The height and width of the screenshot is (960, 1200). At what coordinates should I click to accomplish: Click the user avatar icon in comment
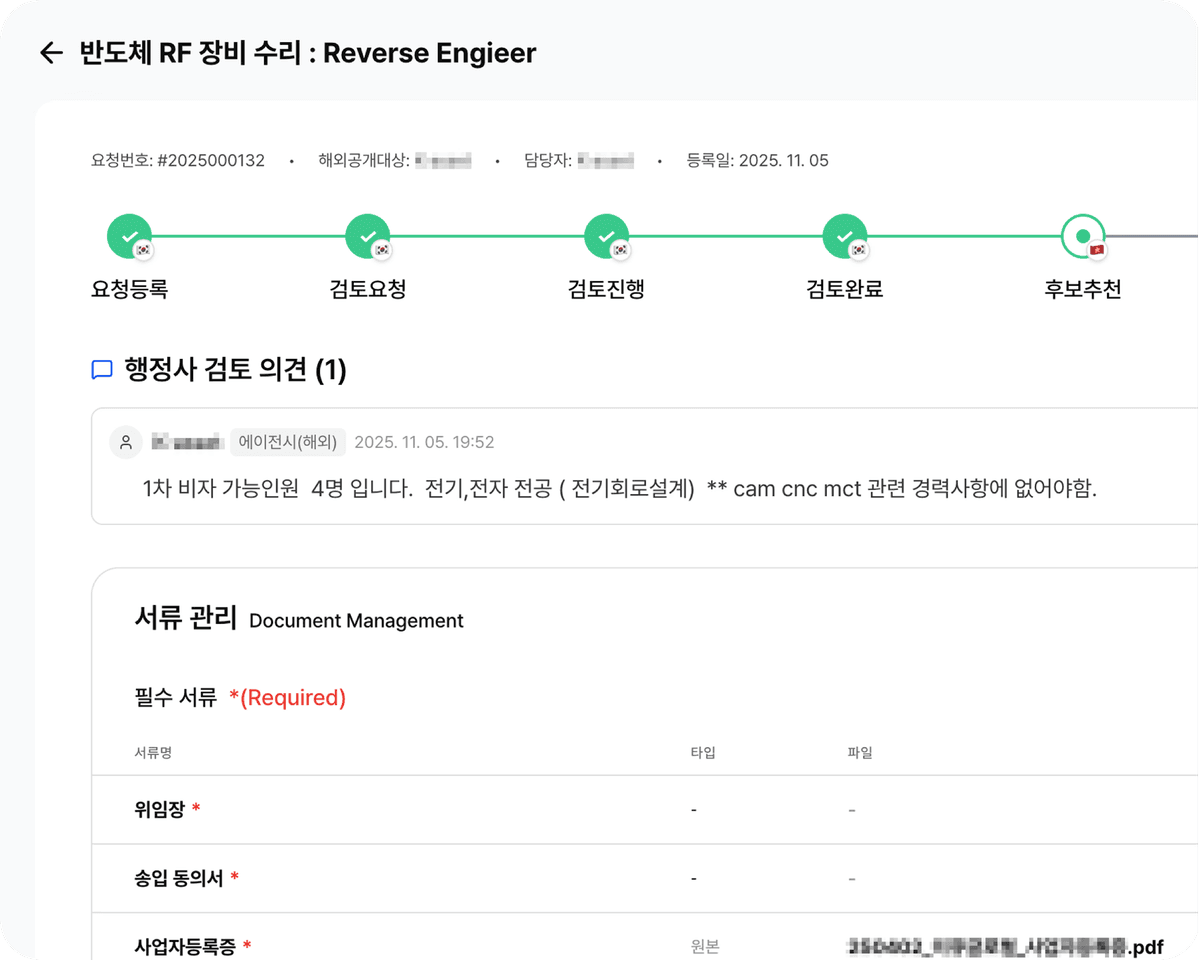pyautogui.click(x=125, y=442)
